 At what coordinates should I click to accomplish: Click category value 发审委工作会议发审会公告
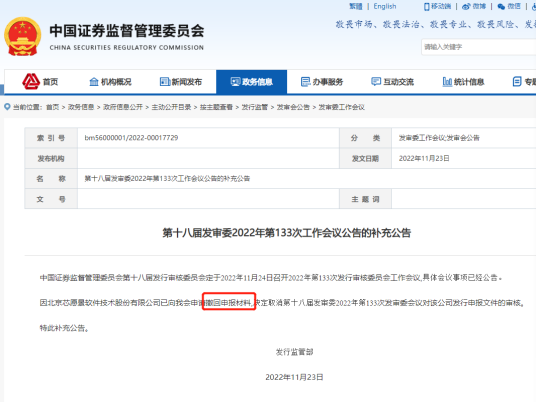click(x=439, y=138)
